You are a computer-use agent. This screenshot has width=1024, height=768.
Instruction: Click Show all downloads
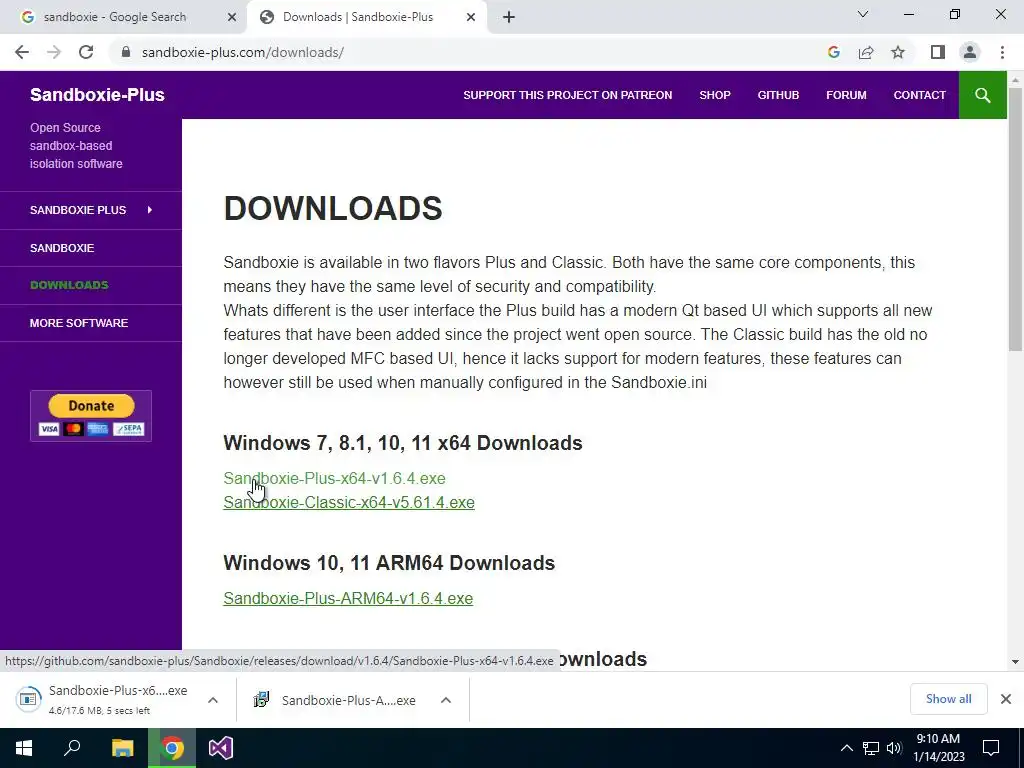(x=948, y=699)
